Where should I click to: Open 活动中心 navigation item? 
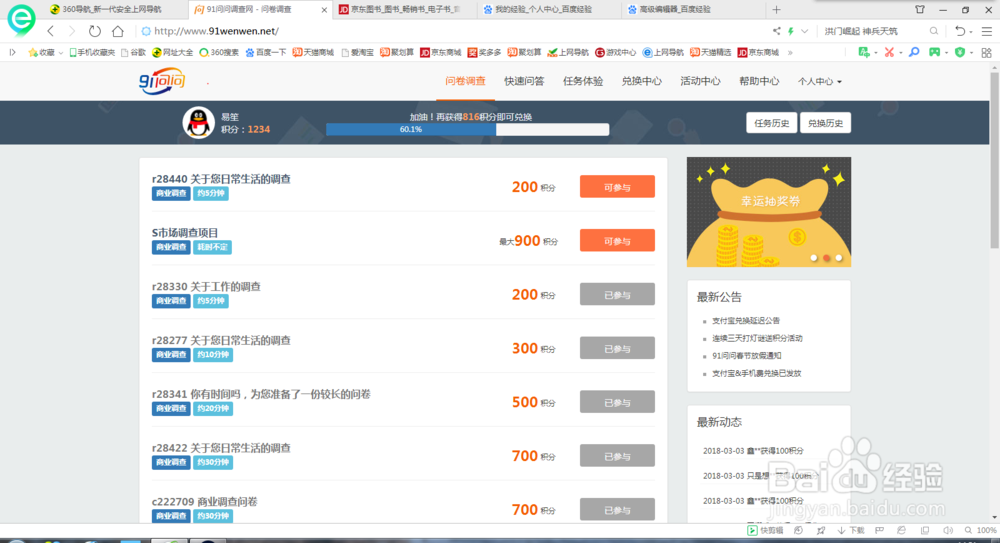coord(700,81)
